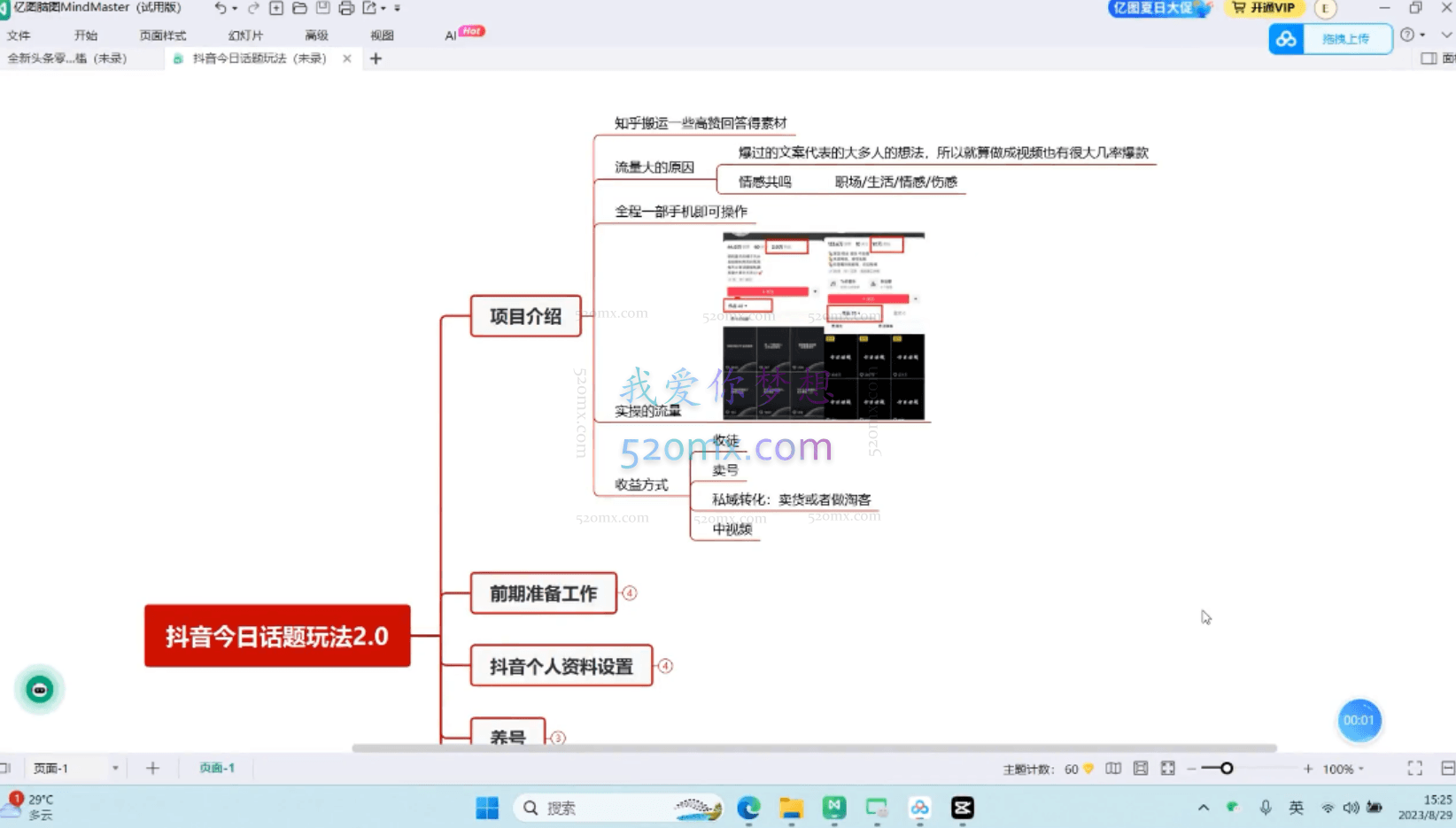Viewport: 1456px width, 828px height.
Task: Open the AI assistant bubble at bottom left
Action: [39, 689]
